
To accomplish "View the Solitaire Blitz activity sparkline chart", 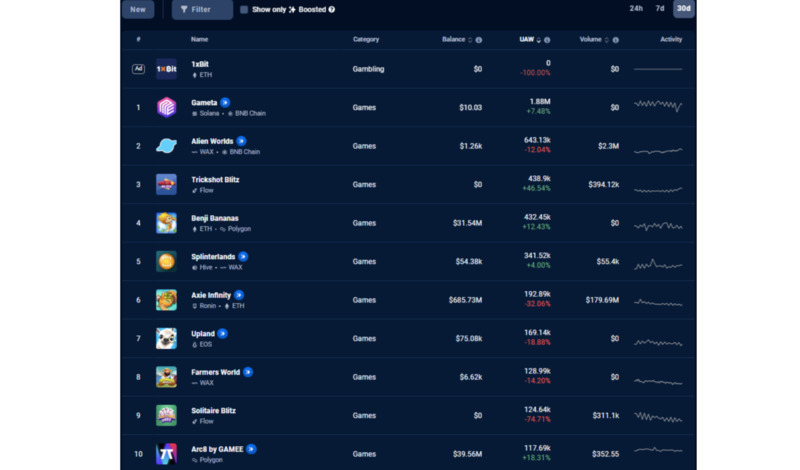I will [x=658, y=417].
